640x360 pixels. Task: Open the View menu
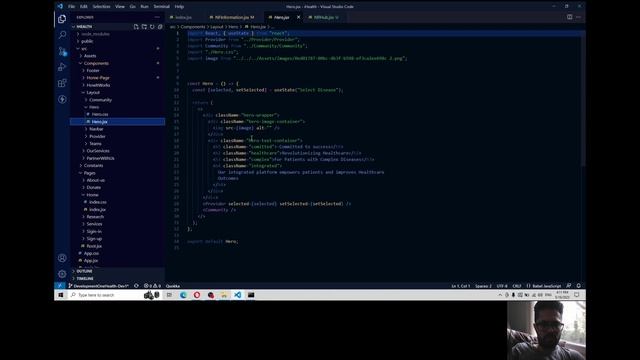pyautogui.click(x=120, y=7)
